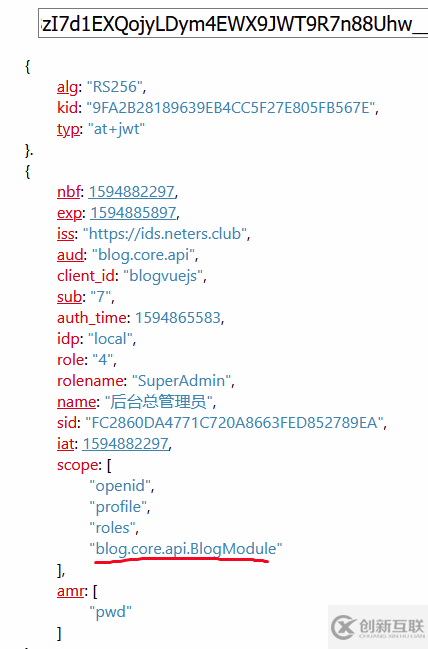The image size is (428, 649).
Task: Click the nbf timestamp value 1594882297
Action: coord(132,191)
